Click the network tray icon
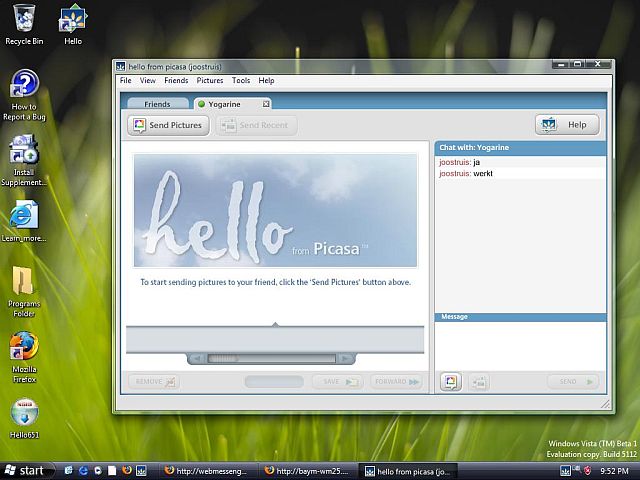The width and height of the screenshot is (640, 480). (x=577, y=470)
